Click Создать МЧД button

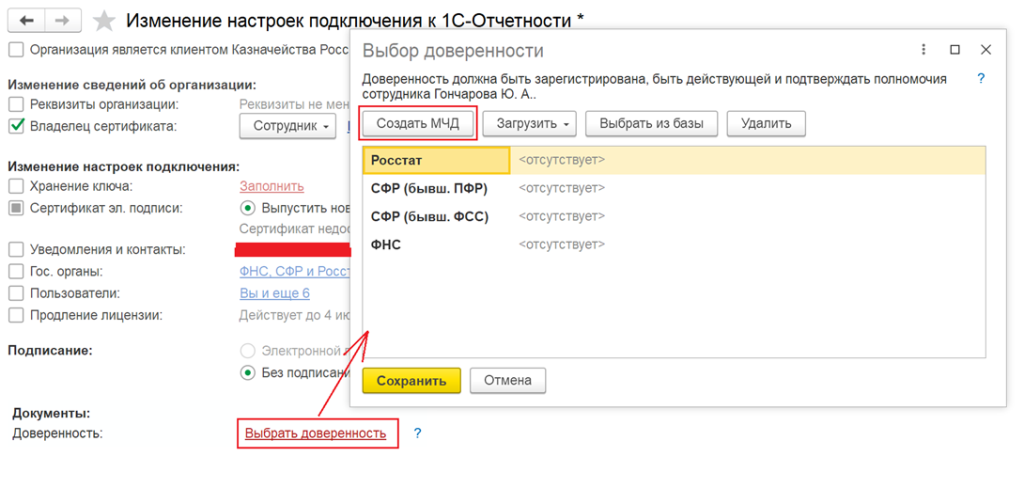418,123
